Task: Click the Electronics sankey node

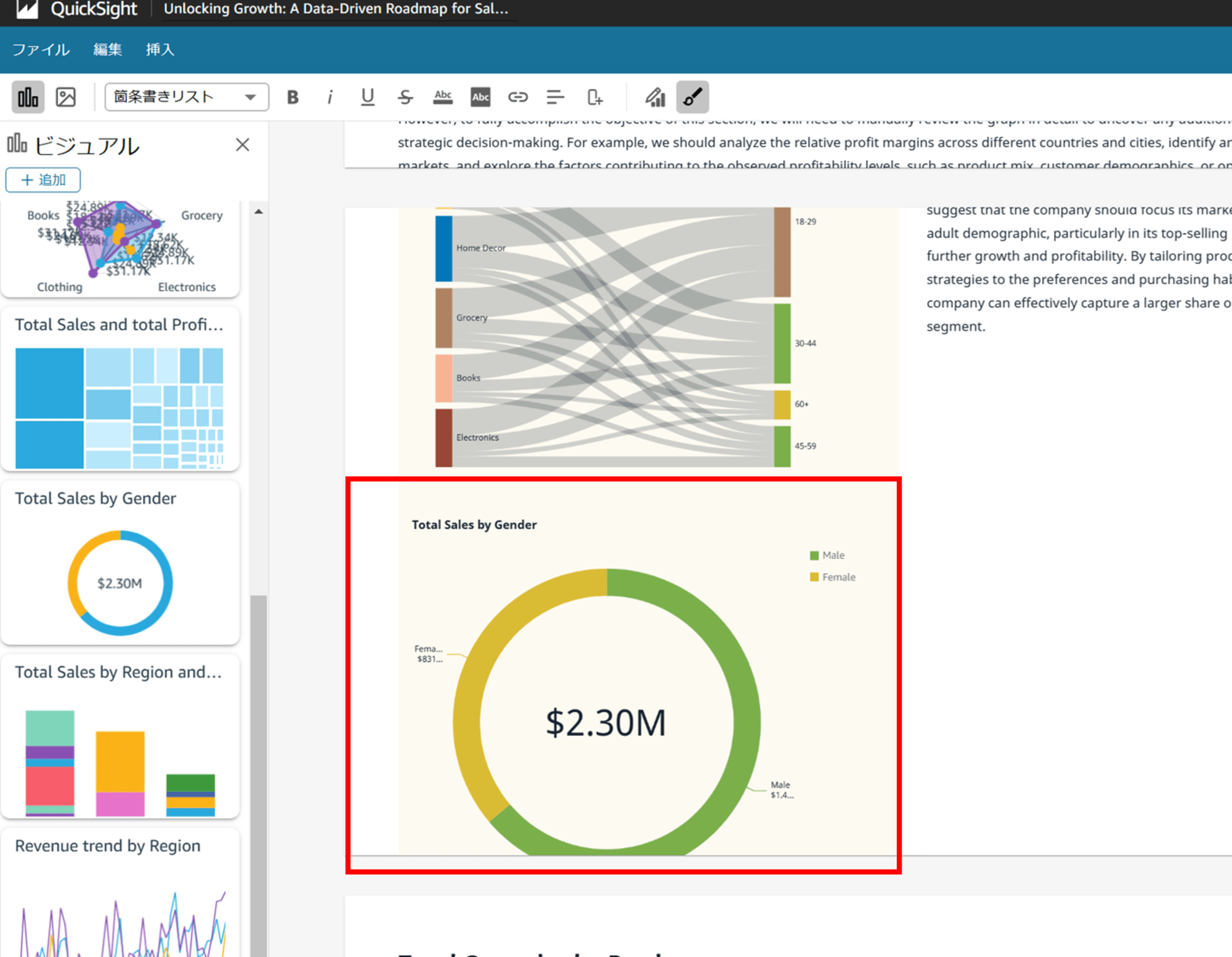Action: click(444, 438)
